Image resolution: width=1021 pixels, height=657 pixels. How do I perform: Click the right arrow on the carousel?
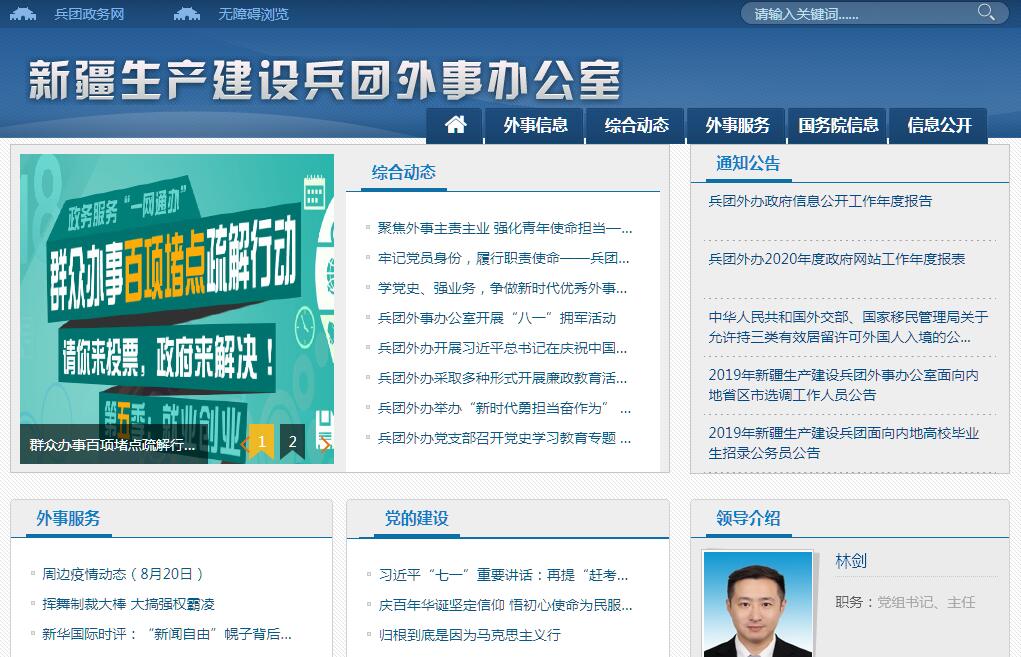(x=324, y=443)
